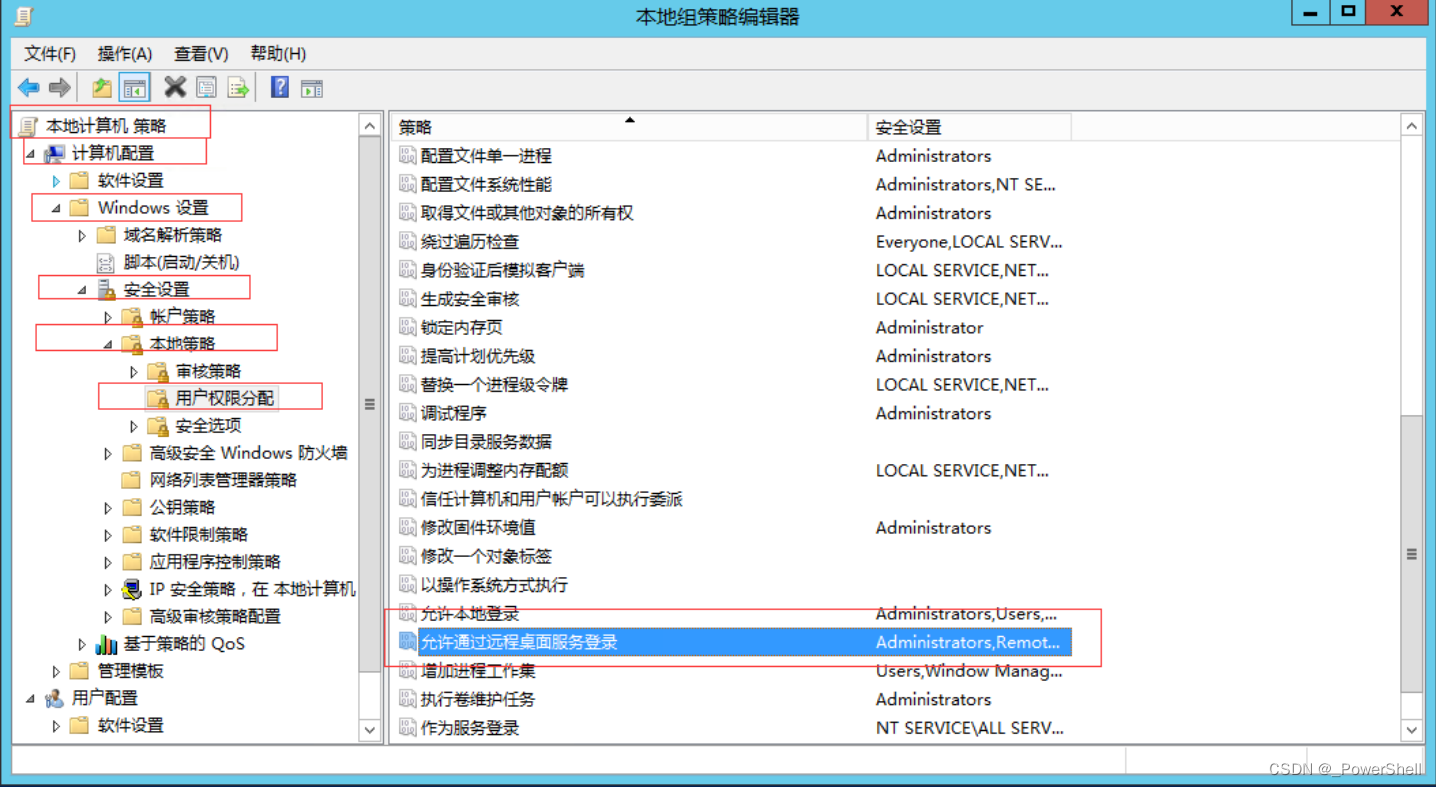This screenshot has height=787, width=1436.
Task: Click the Export list toolbar icon
Action: (x=237, y=88)
